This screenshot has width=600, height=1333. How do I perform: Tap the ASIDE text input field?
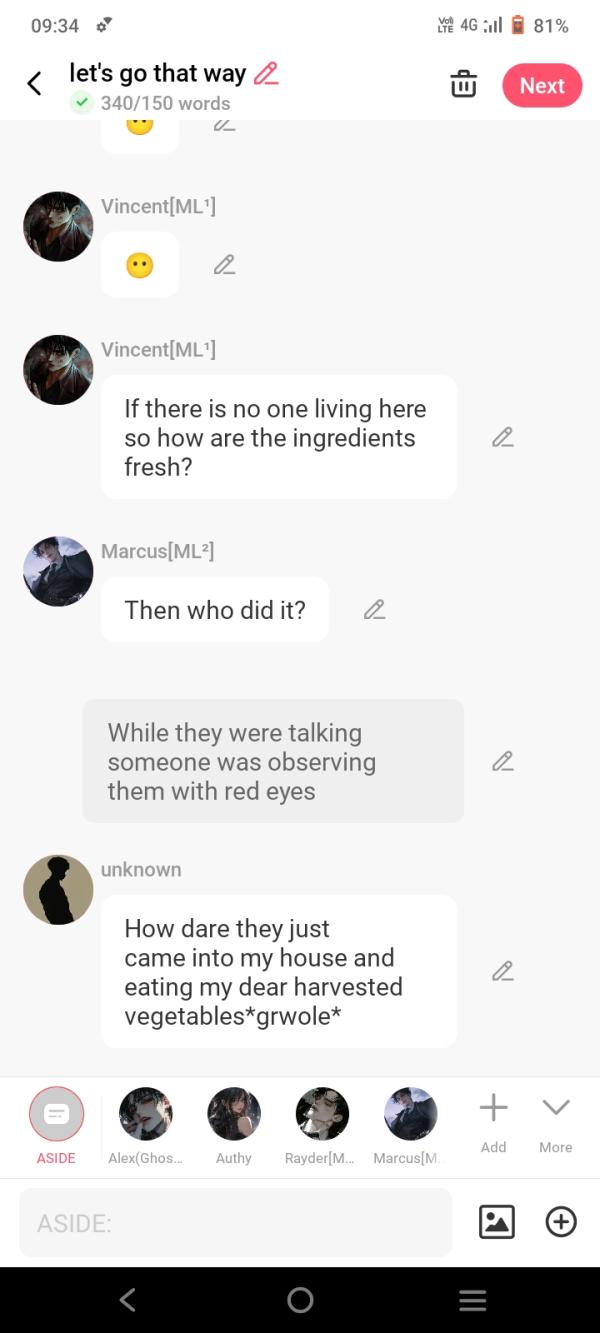pos(236,1222)
